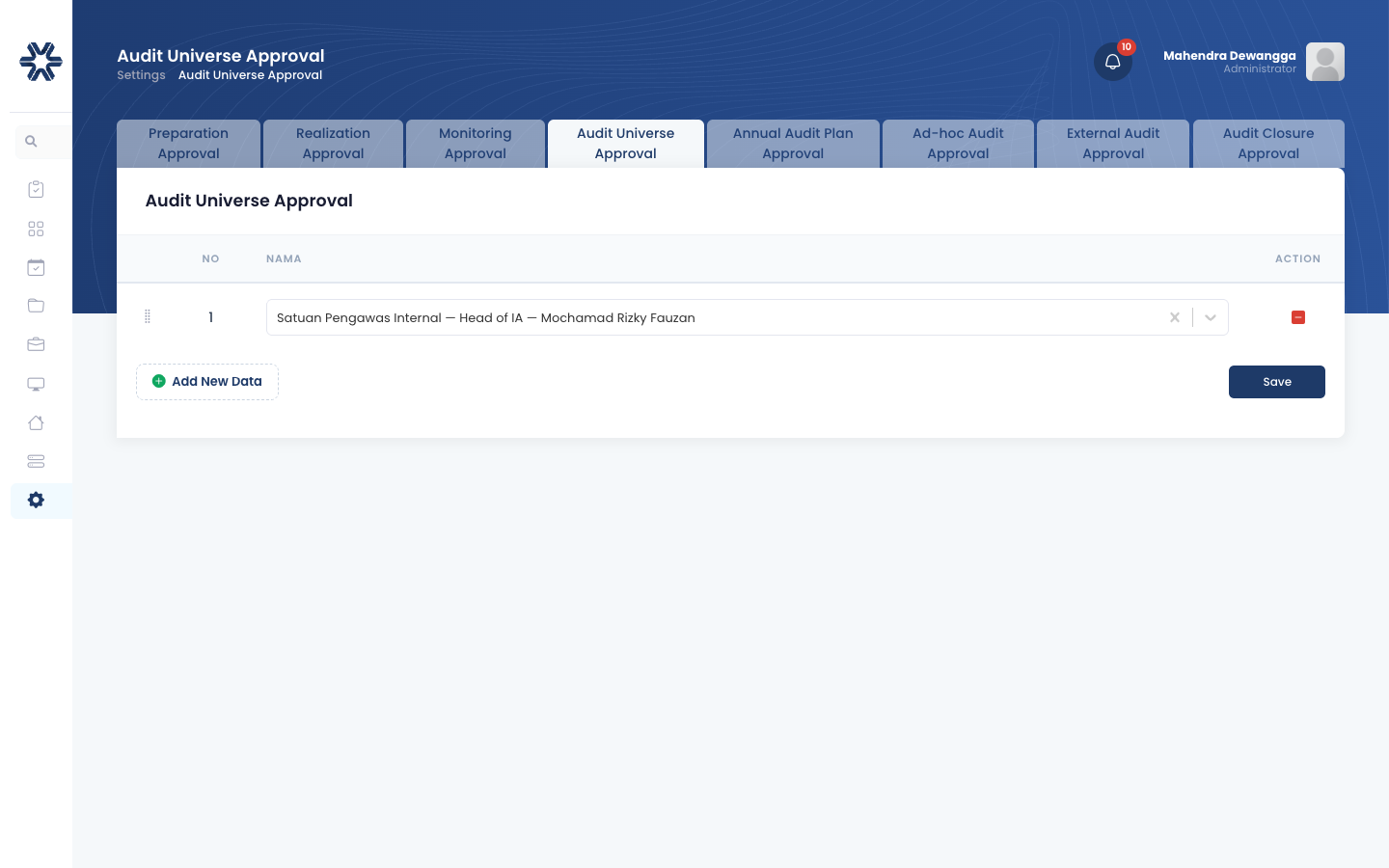Open the settings gear sidebar icon
Image resolution: width=1389 pixels, height=868 pixels.
coord(36,500)
